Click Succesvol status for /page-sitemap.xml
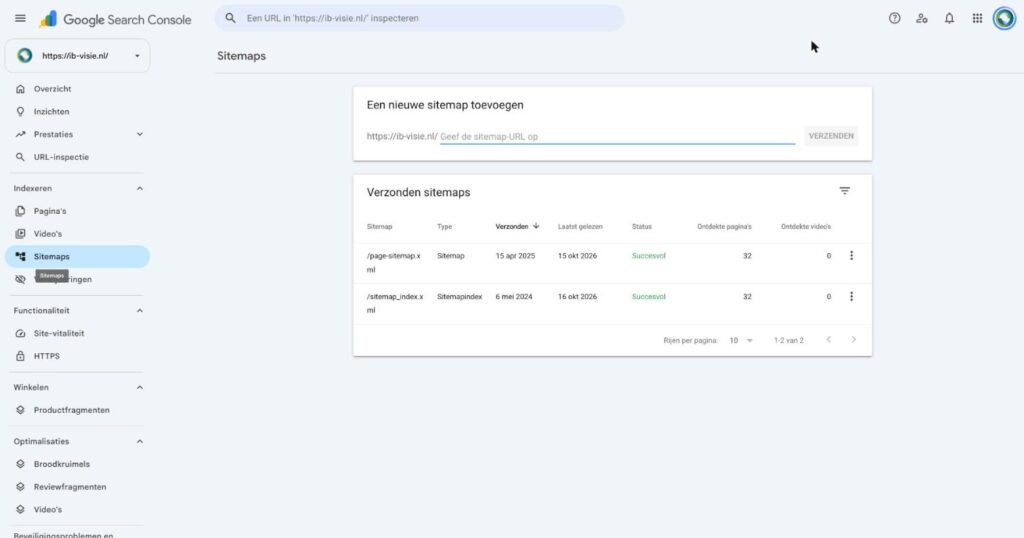1024x538 pixels. 648,256
